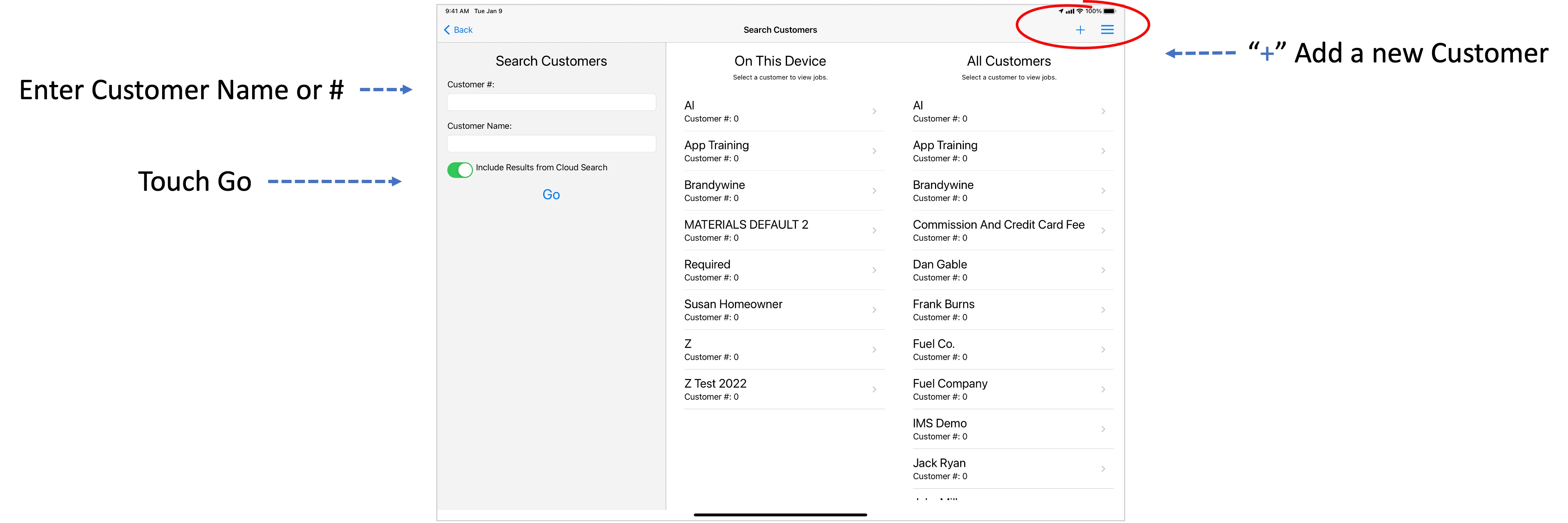Tap the home indicator bar
The image size is (1568, 523).
click(x=780, y=515)
